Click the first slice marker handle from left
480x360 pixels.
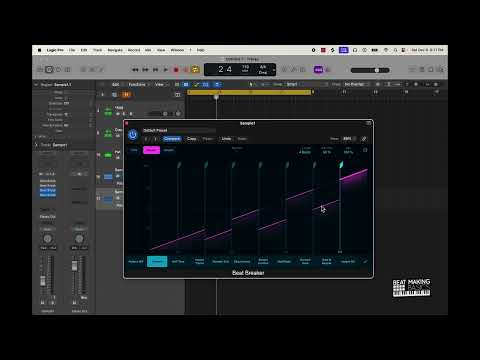point(179,165)
